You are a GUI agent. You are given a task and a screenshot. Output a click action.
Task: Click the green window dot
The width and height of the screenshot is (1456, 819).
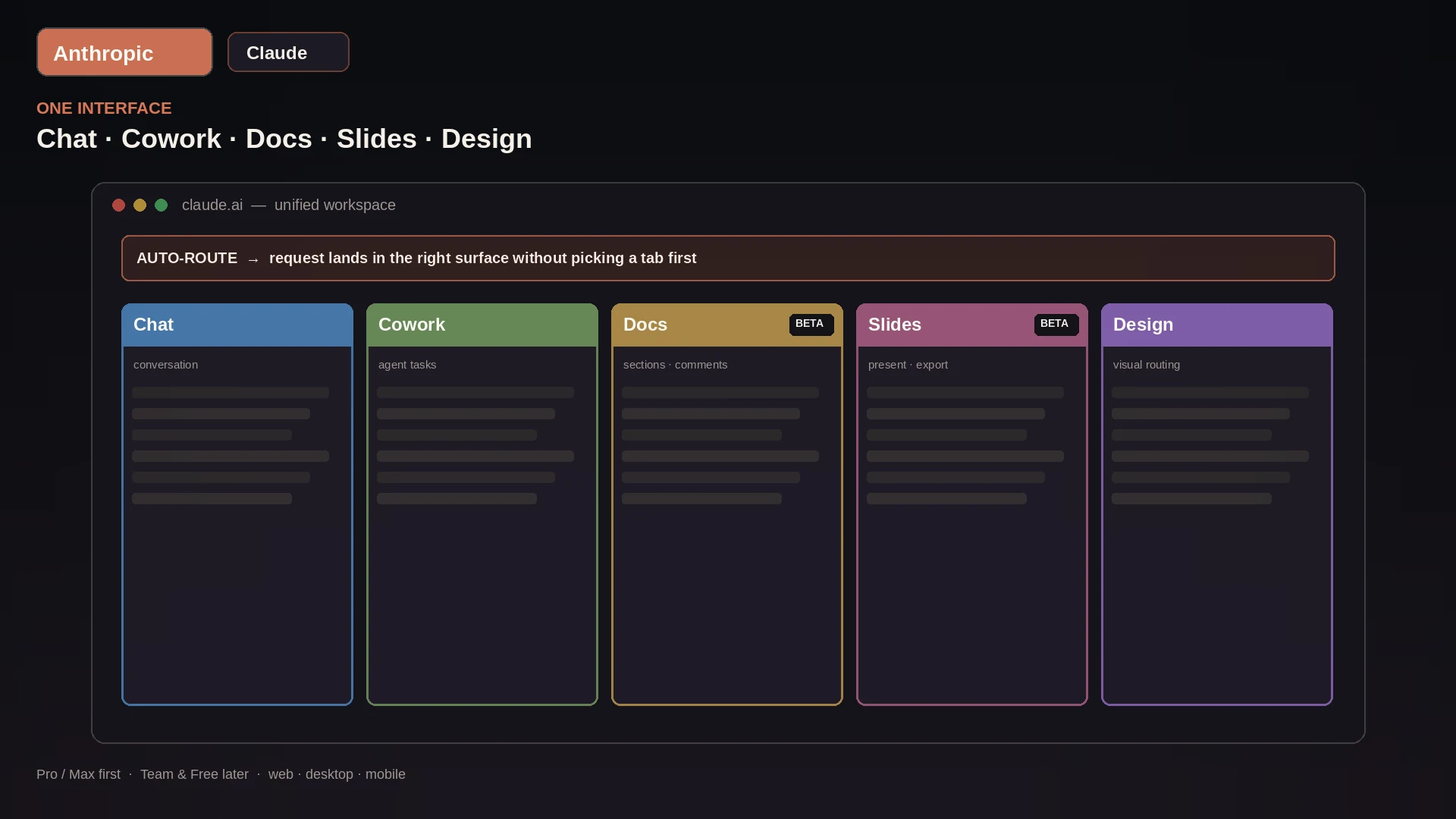tap(161, 206)
